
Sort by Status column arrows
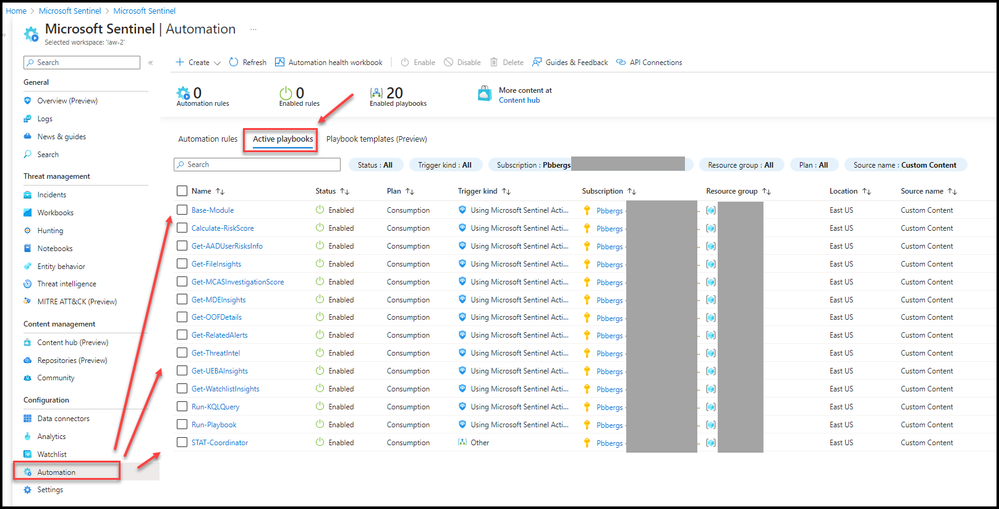pos(345,191)
